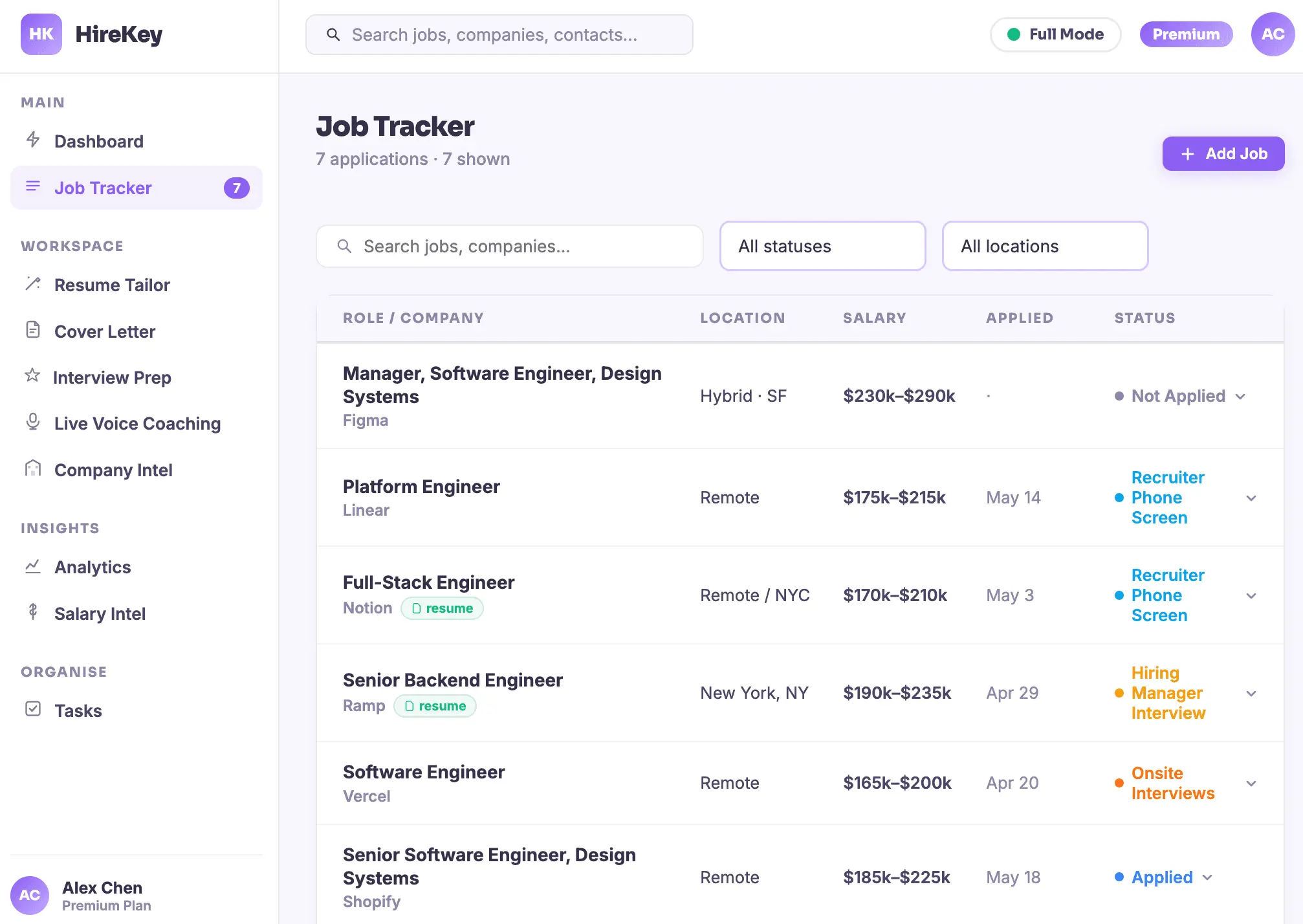
Task: Click the May 14 applied date
Action: [1013, 498]
